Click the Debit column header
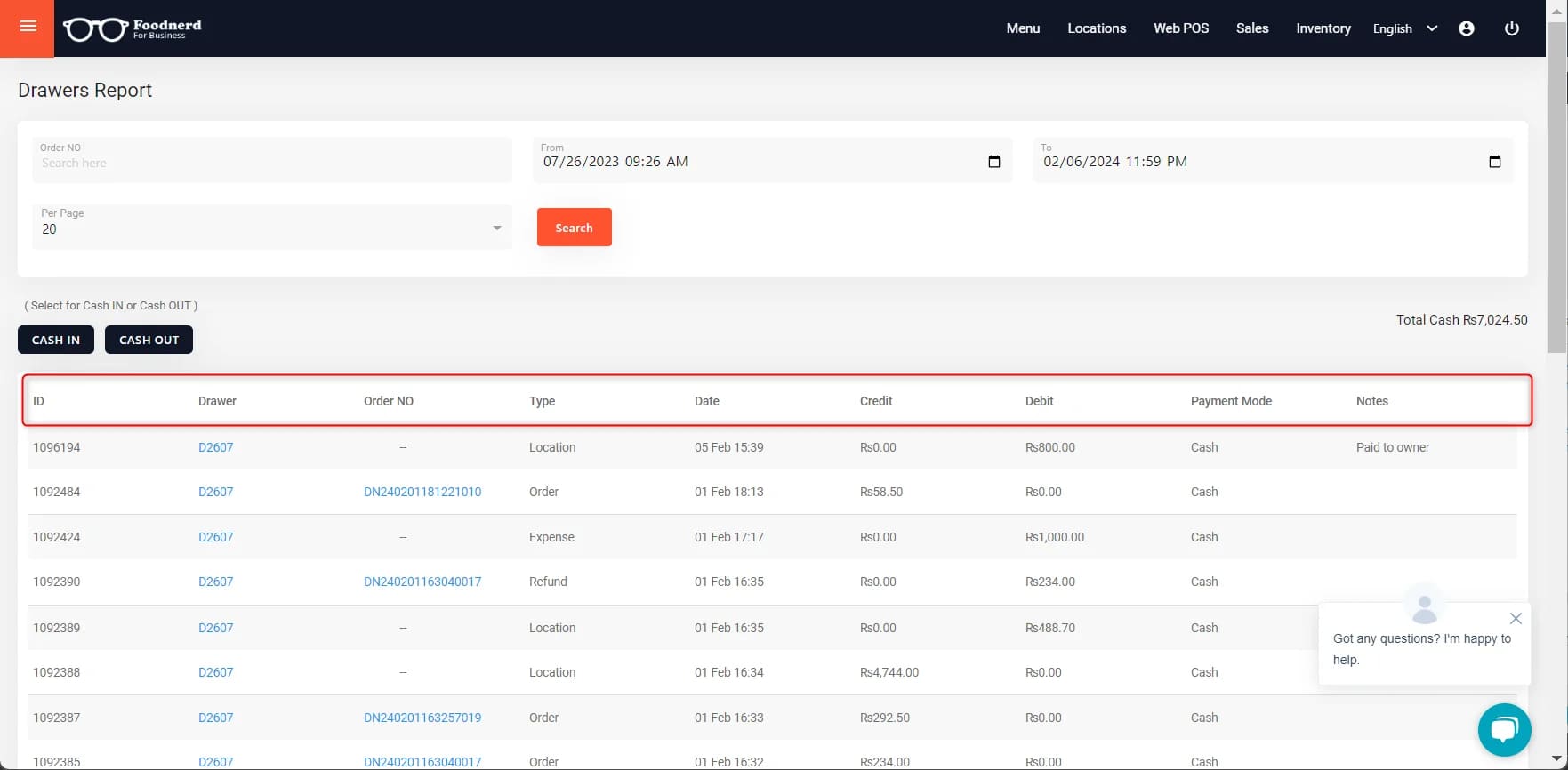Screen dimensions: 1568x770 pos(1039,401)
